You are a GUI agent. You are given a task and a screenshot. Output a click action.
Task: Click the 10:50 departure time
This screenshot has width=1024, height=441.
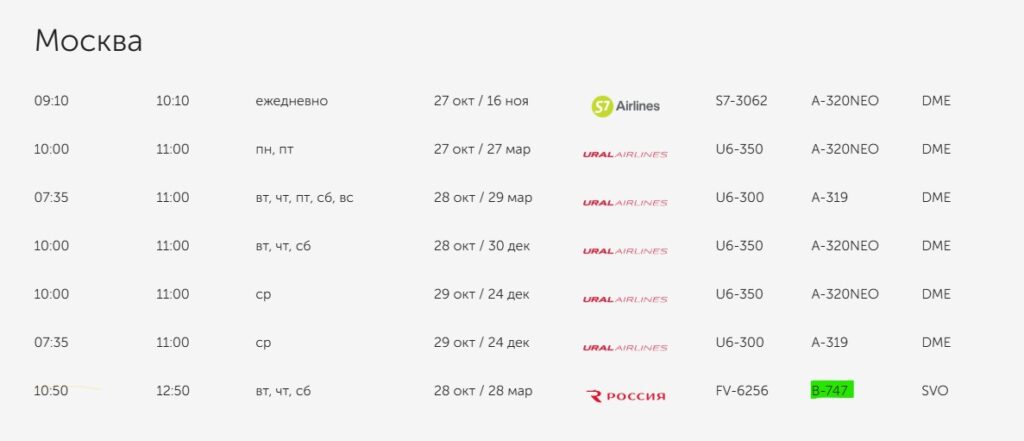pyautogui.click(x=50, y=391)
